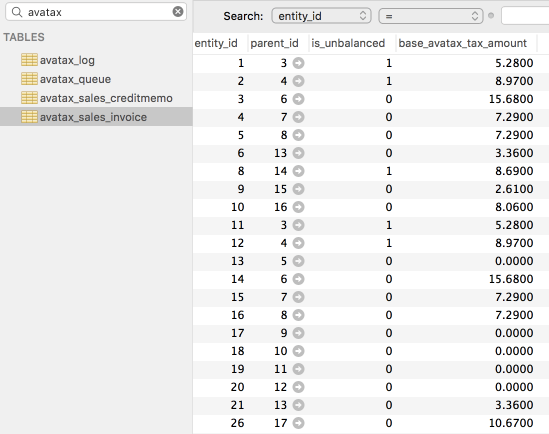This screenshot has width=549, height=434.
Task: Follow parent_id arrow in entity 26 row
Action: tap(298, 423)
